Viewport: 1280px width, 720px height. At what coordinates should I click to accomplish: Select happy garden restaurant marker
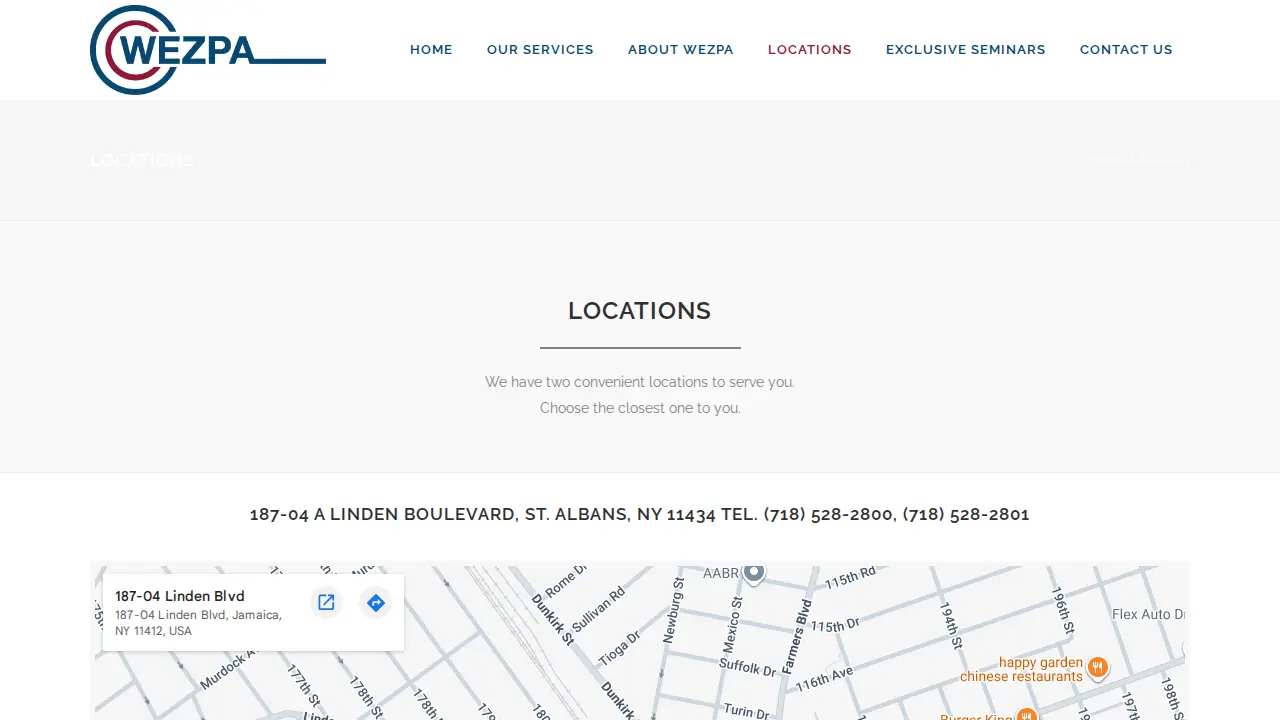(x=1098, y=667)
